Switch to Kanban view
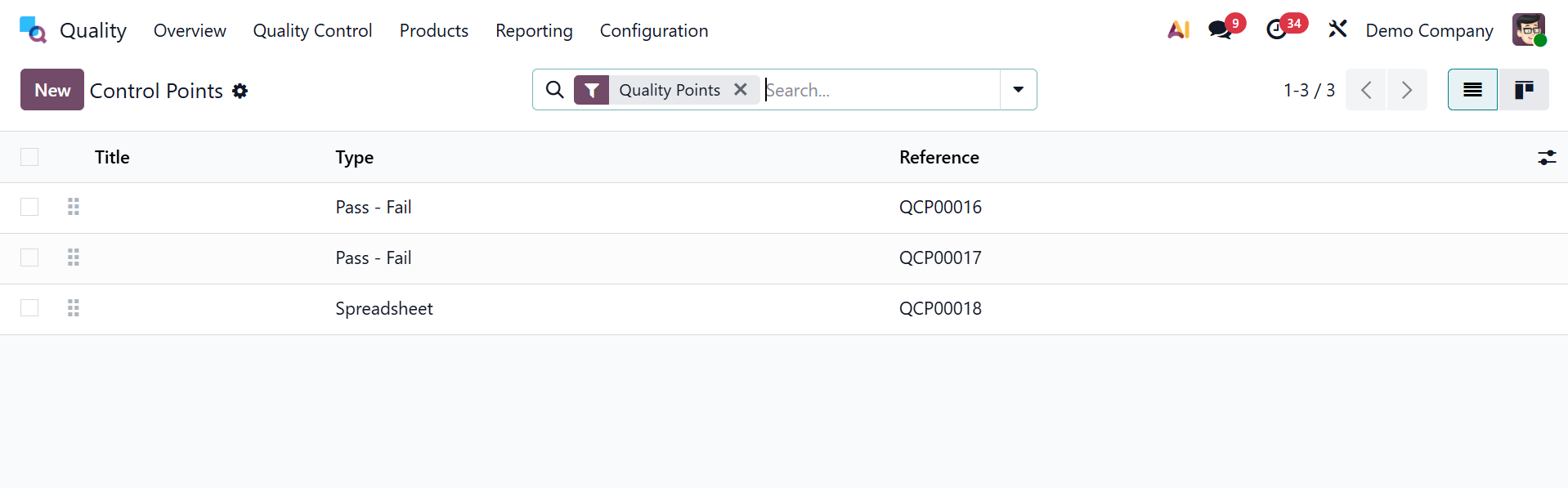The width and height of the screenshot is (1568, 488). click(1523, 90)
